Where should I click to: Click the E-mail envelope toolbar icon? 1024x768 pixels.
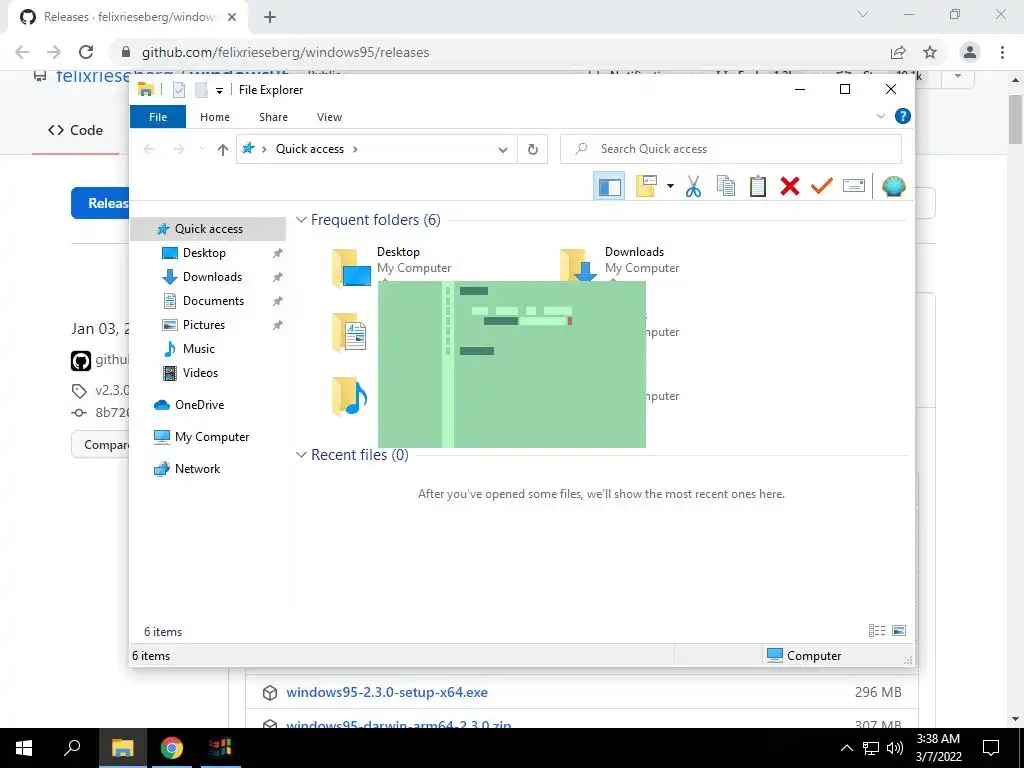(x=854, y=186)
